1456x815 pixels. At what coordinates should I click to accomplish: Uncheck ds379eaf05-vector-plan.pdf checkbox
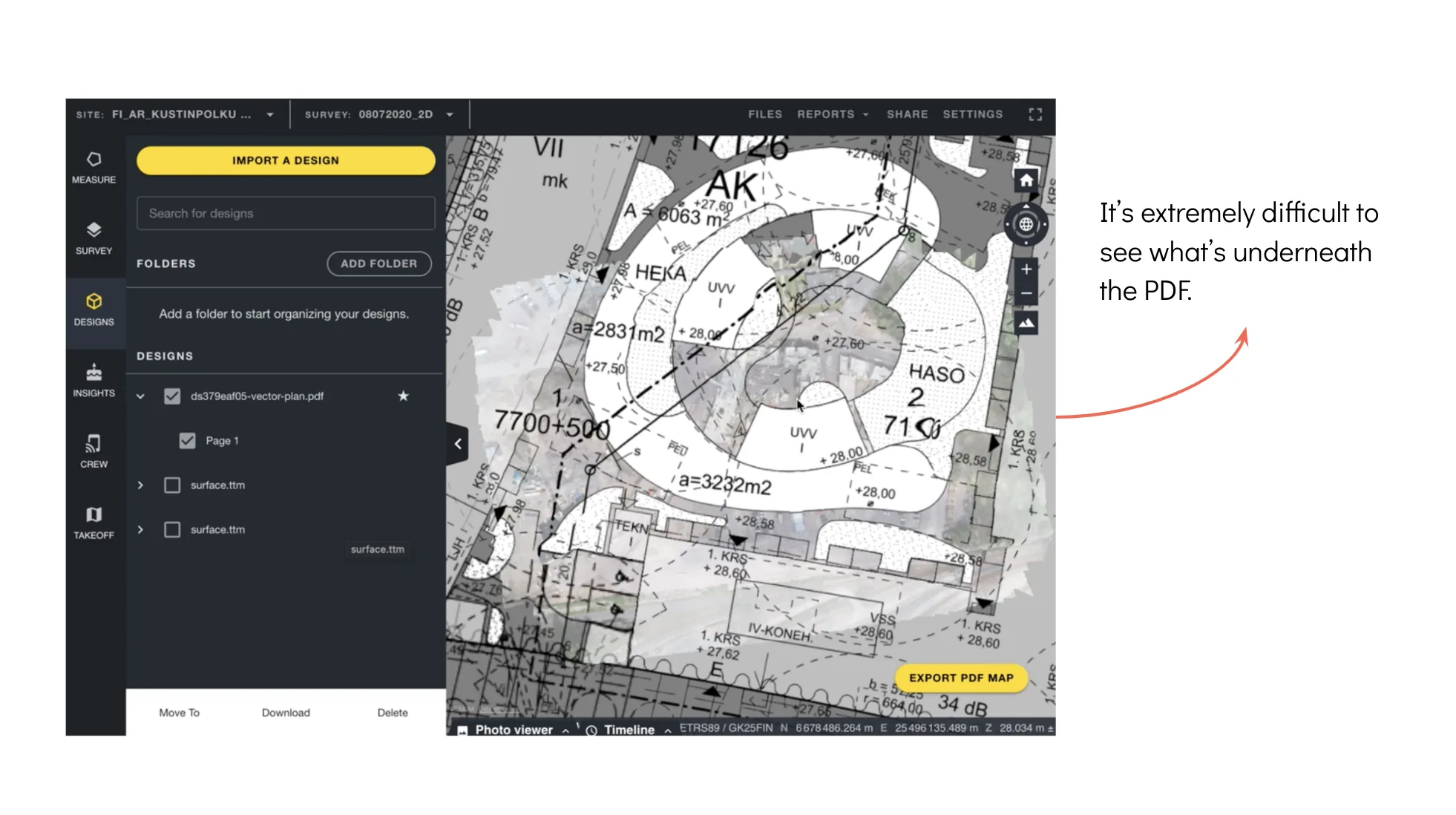coord(172,396)
